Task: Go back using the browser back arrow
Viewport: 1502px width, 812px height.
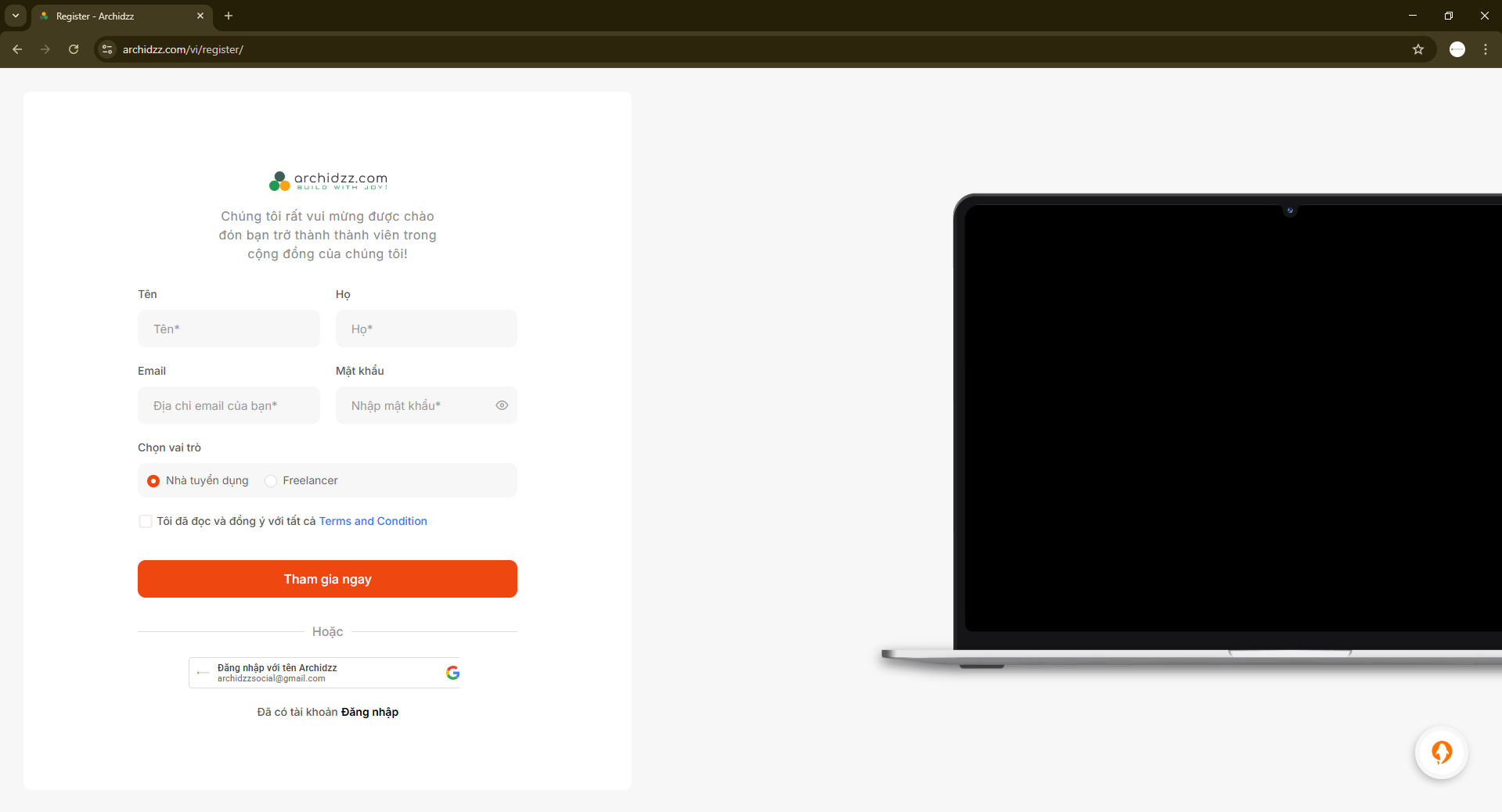Action: click(x=17, y=49)
